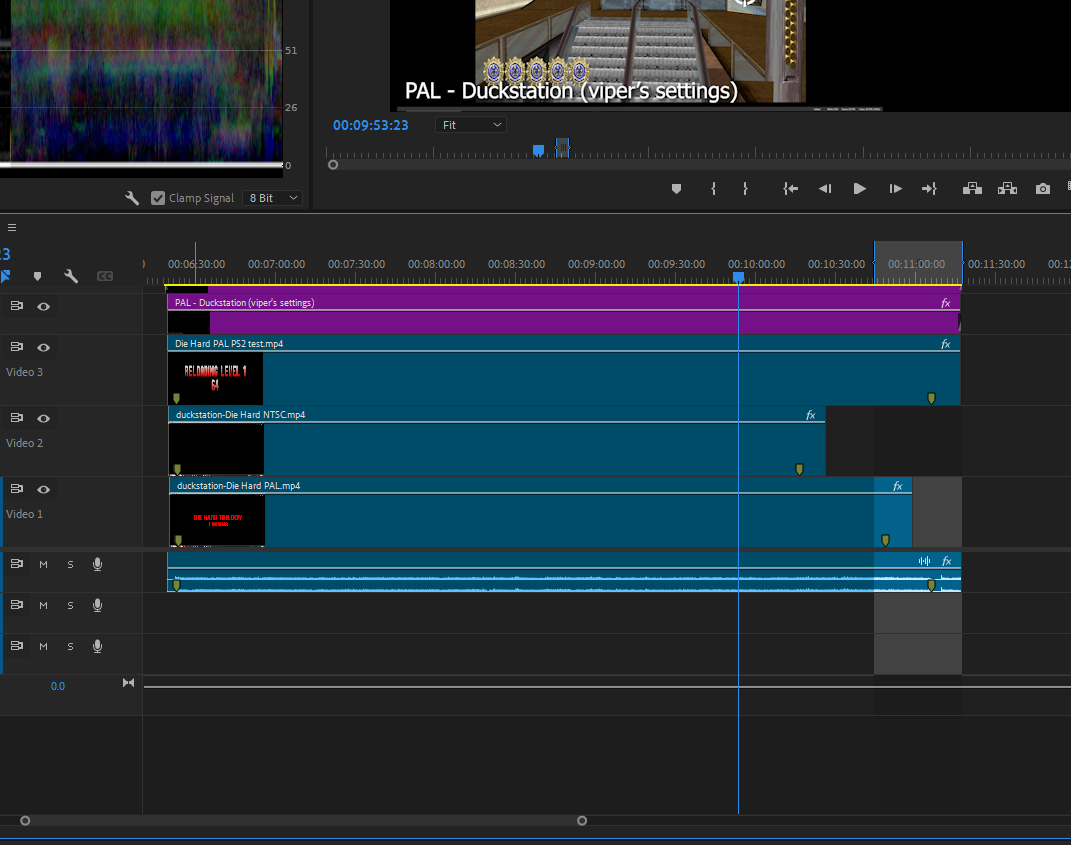Click clip marker at end of NTSC clip
This screenshot has width=1071, height=845.
point(799,469)
